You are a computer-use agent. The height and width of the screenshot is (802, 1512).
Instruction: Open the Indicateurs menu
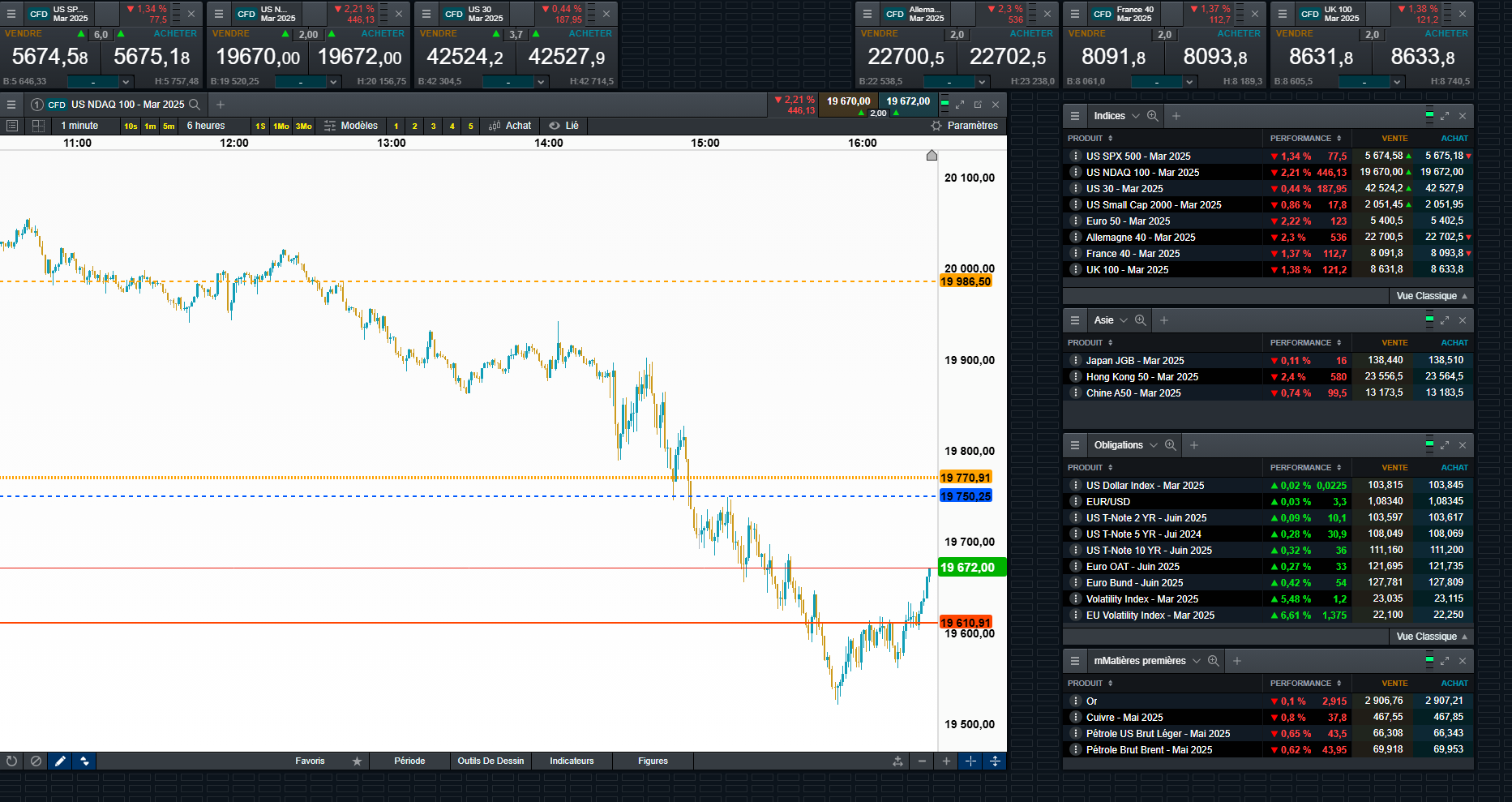[x=572, y=761]
